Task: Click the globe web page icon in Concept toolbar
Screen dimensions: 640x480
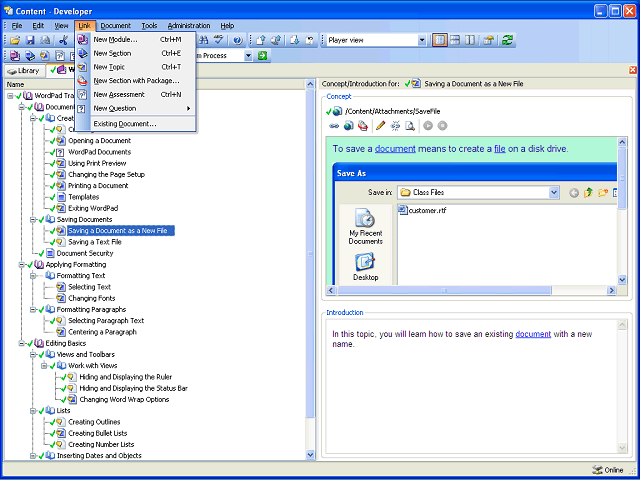Action: click(x=349, y=126)
